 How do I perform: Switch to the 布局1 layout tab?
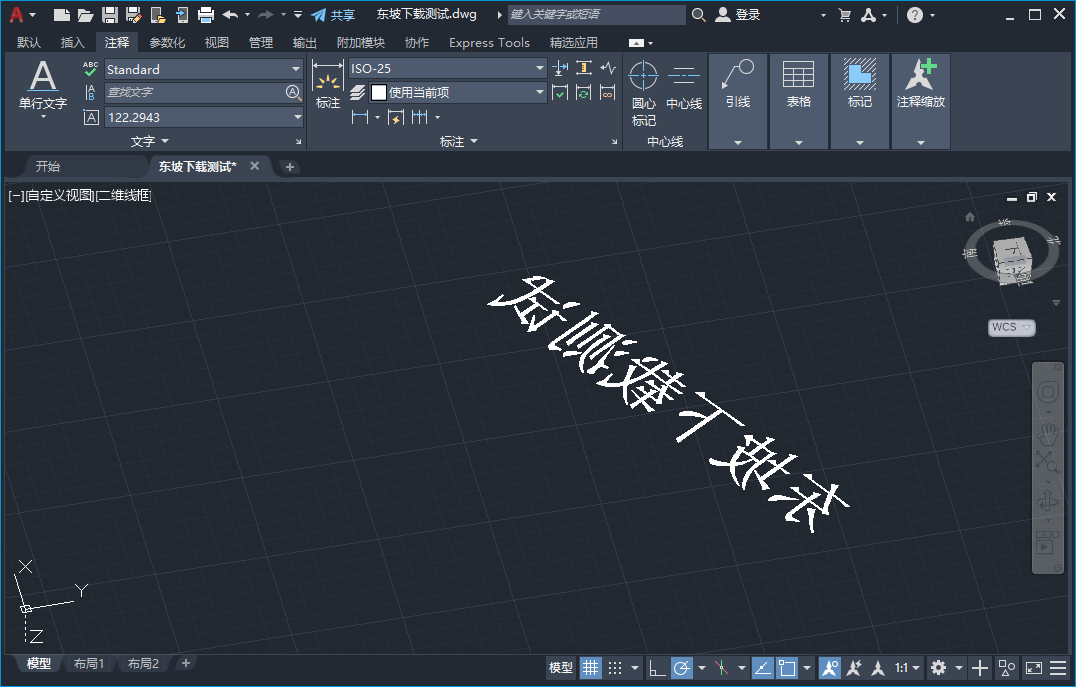point(89,664)
